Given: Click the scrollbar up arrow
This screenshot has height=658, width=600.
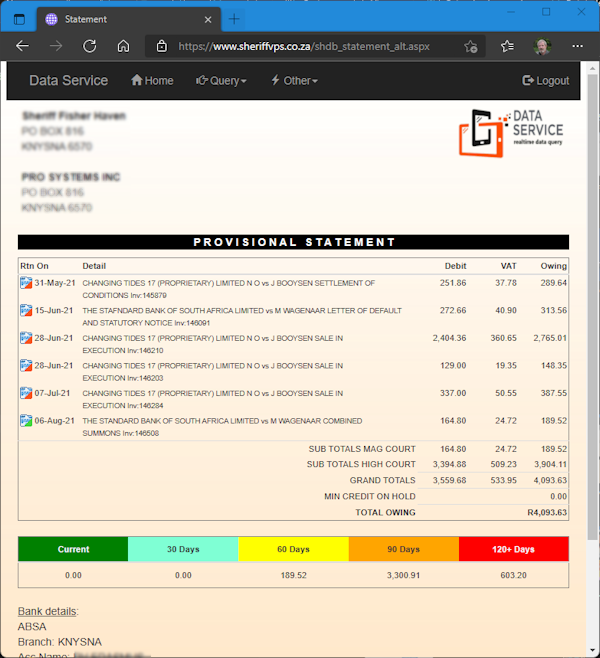Looking at the screenshot, I should (x=592, y=68).
